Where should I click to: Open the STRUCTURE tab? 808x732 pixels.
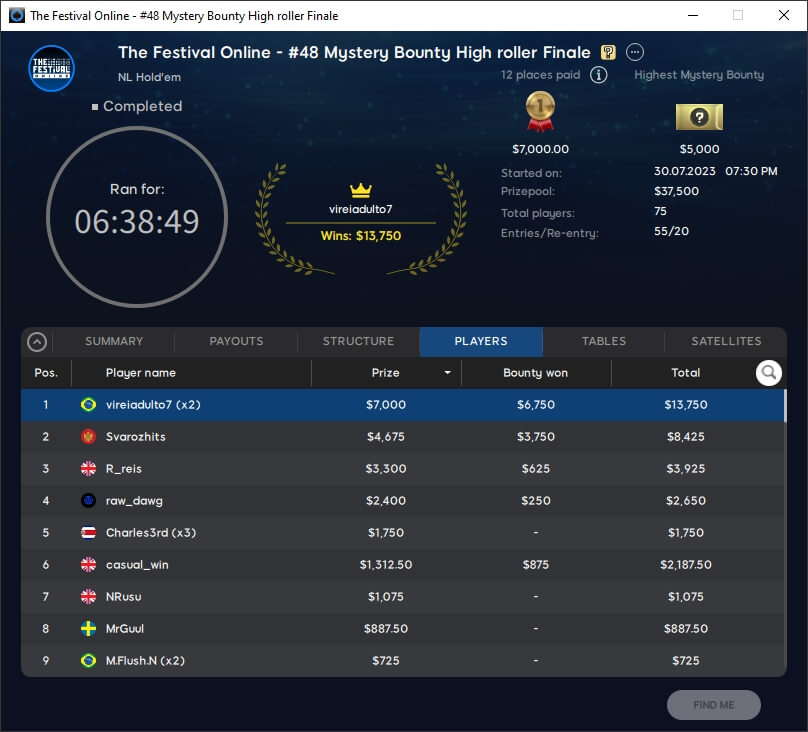click(x=358, y=341)
